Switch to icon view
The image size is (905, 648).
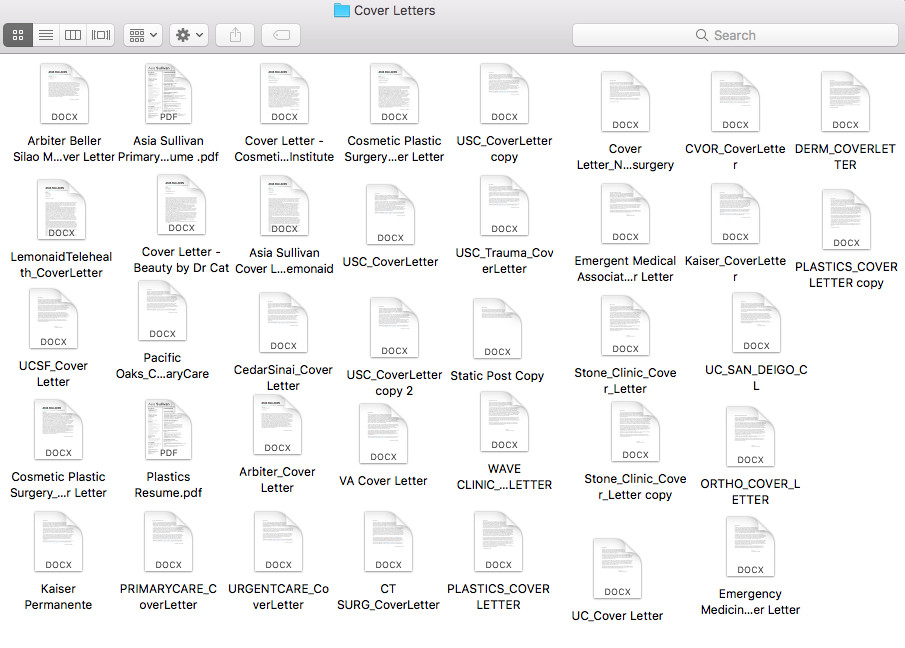click(18, 35)
